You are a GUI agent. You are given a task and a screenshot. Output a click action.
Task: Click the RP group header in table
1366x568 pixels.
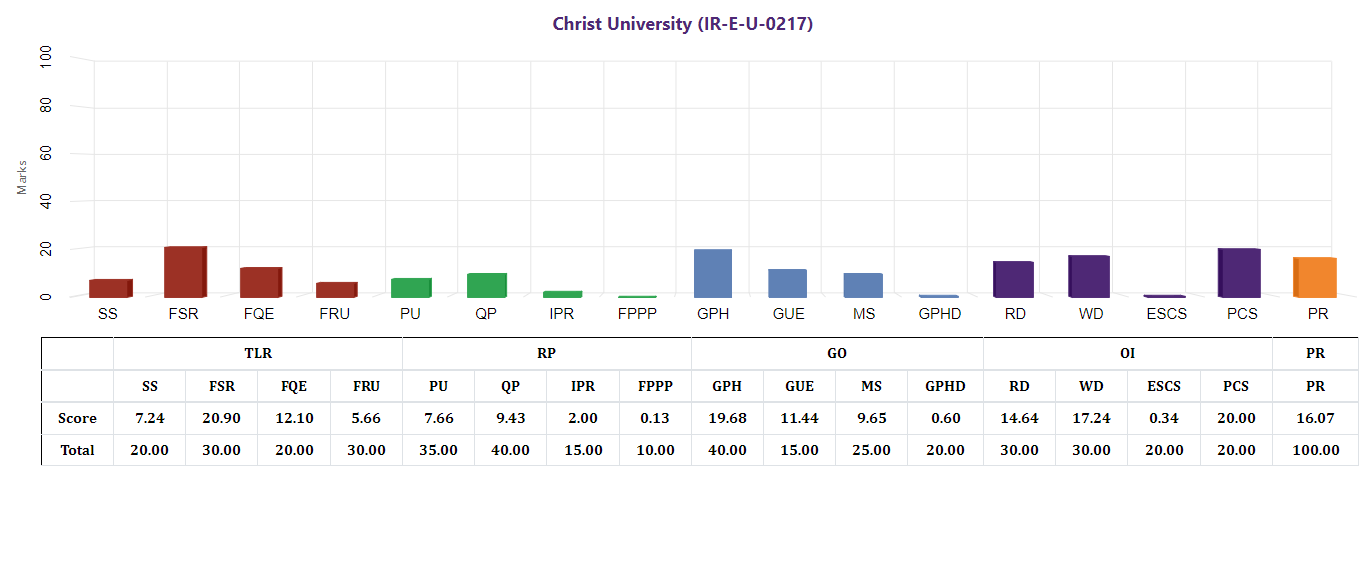546,354
